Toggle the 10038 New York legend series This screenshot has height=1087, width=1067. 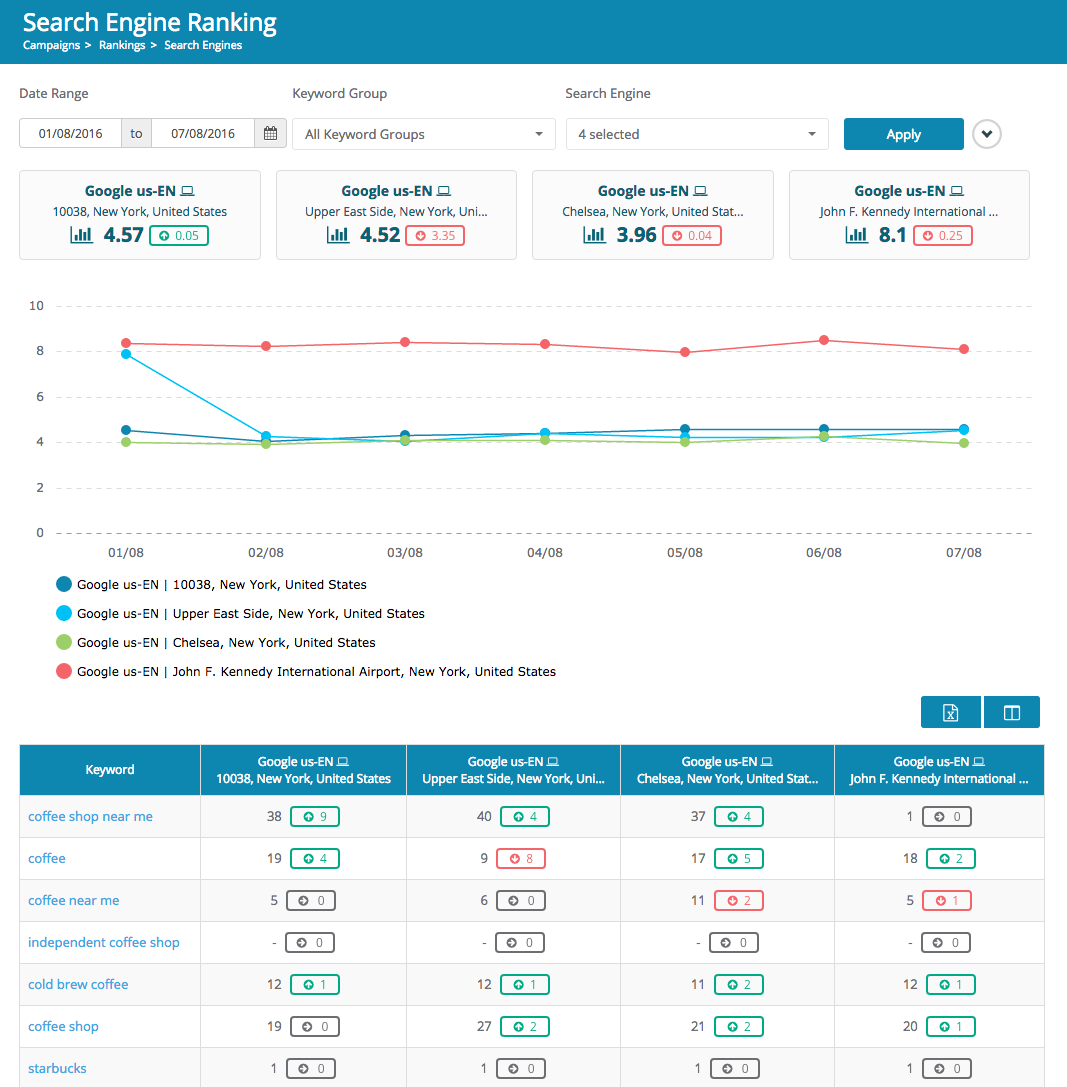65,585
